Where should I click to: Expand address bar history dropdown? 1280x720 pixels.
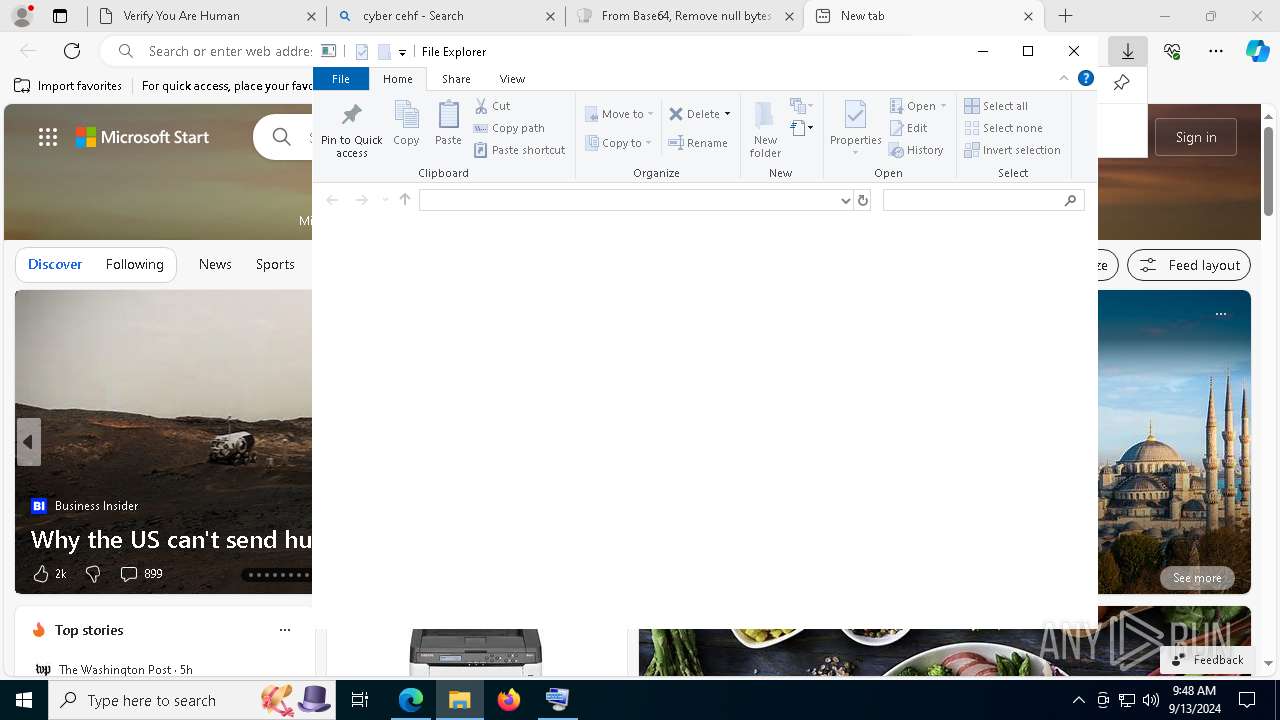tap(846, 200)
